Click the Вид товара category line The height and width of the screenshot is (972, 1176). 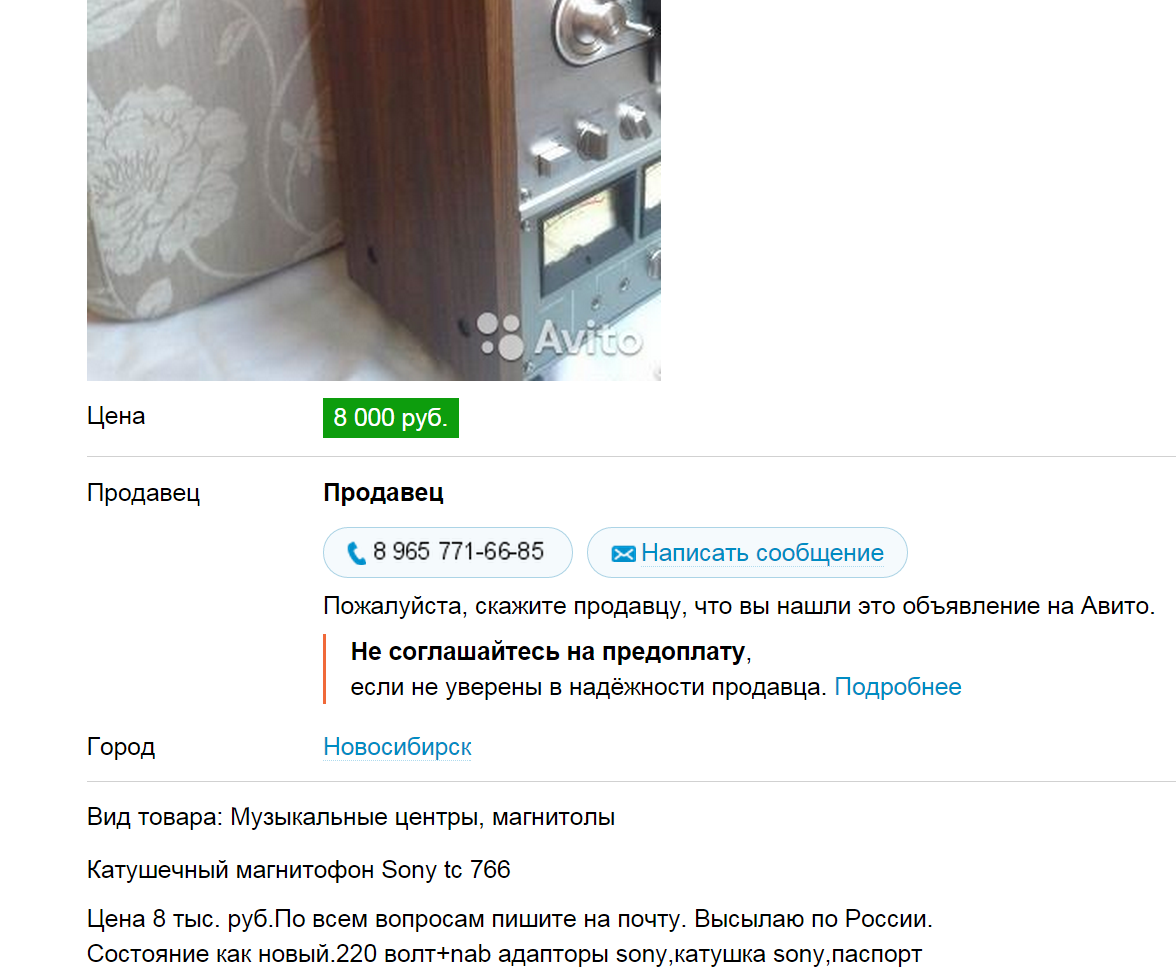[x=351, y=817]
